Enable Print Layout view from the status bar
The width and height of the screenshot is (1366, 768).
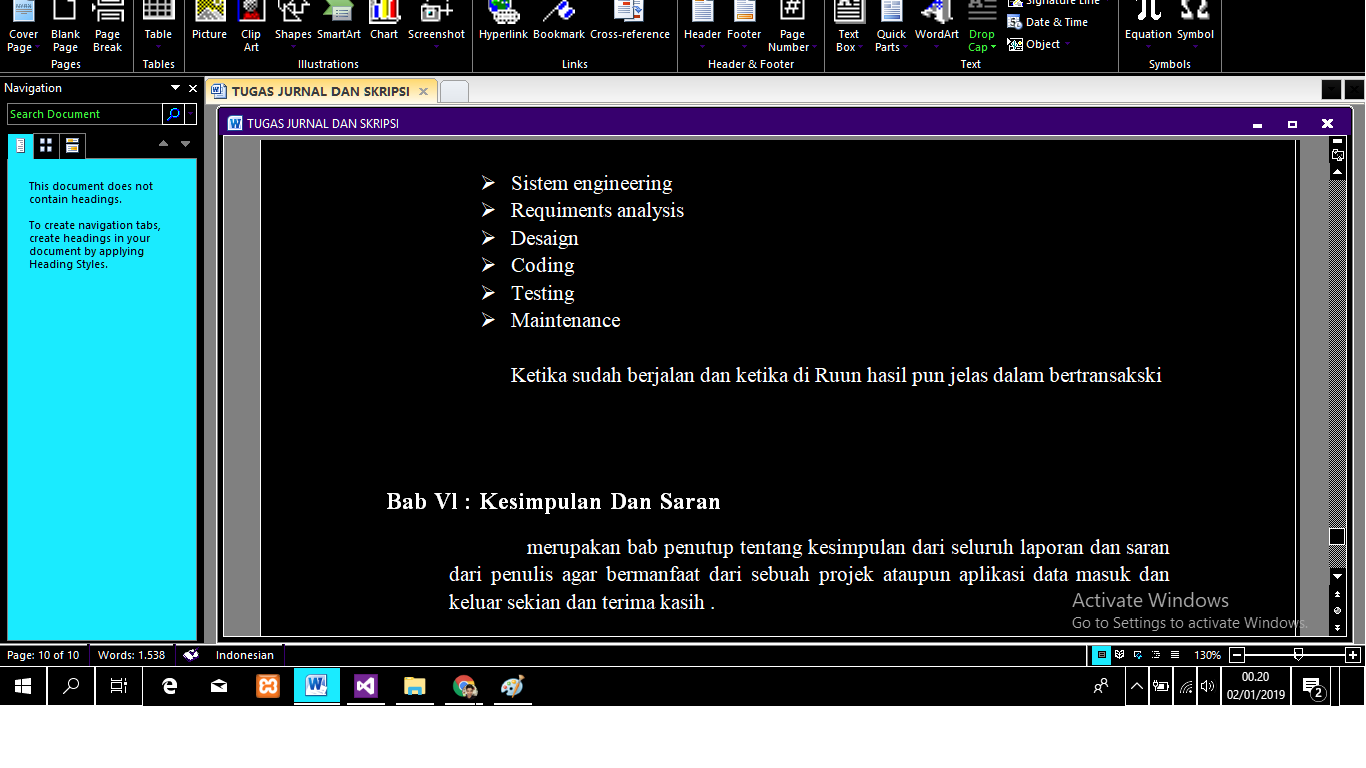[x=1101, y=655]
